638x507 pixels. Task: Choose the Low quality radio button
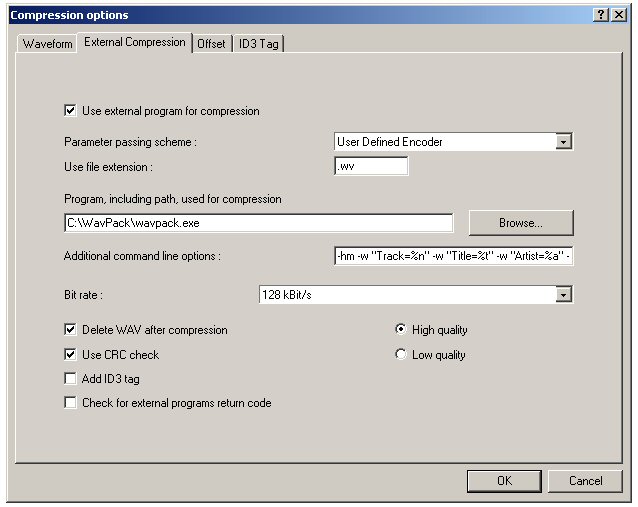pos(402,354)
